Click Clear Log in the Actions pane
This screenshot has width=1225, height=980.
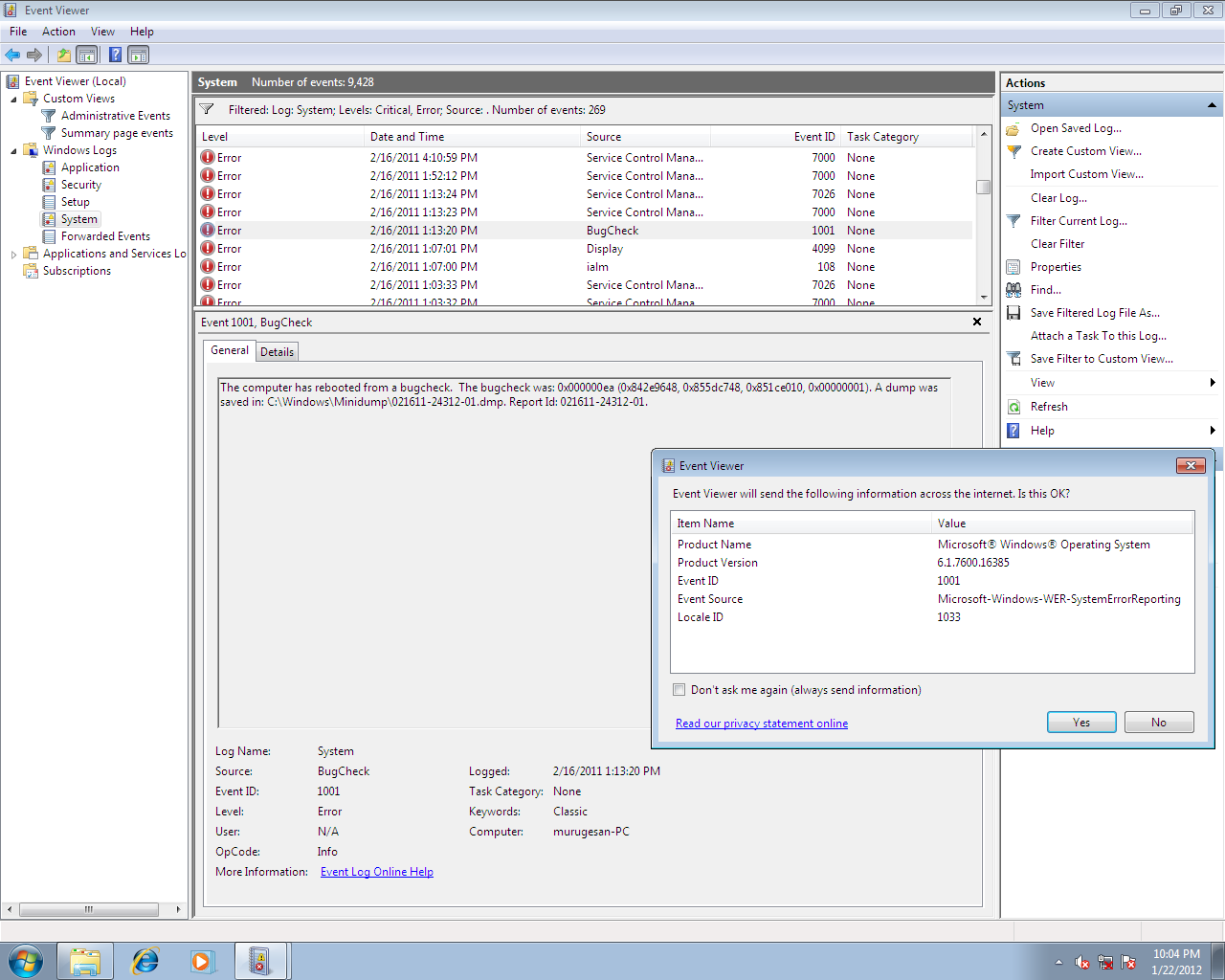(x=1058, y=198)
